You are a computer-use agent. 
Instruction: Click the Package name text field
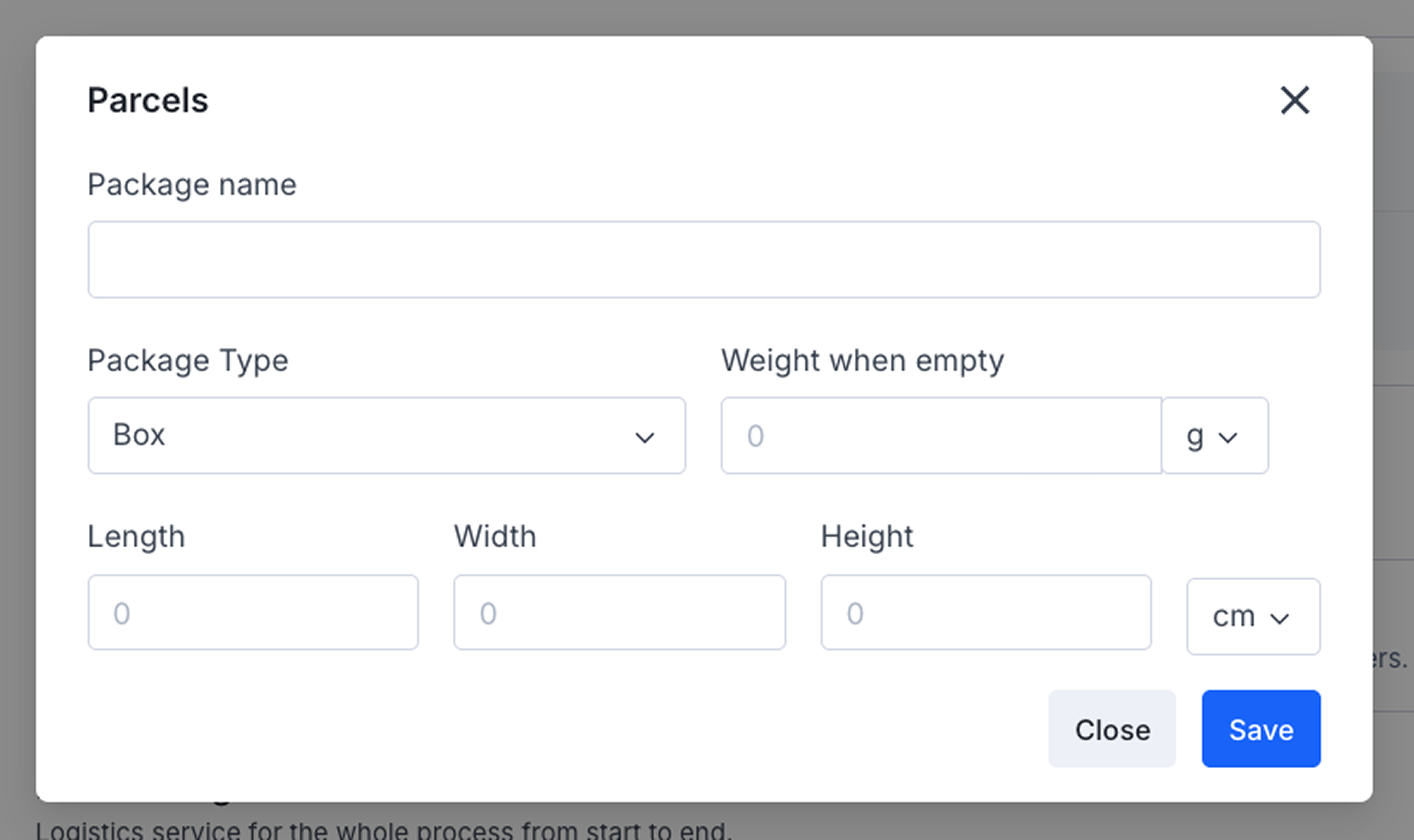(x=703, y=260)
